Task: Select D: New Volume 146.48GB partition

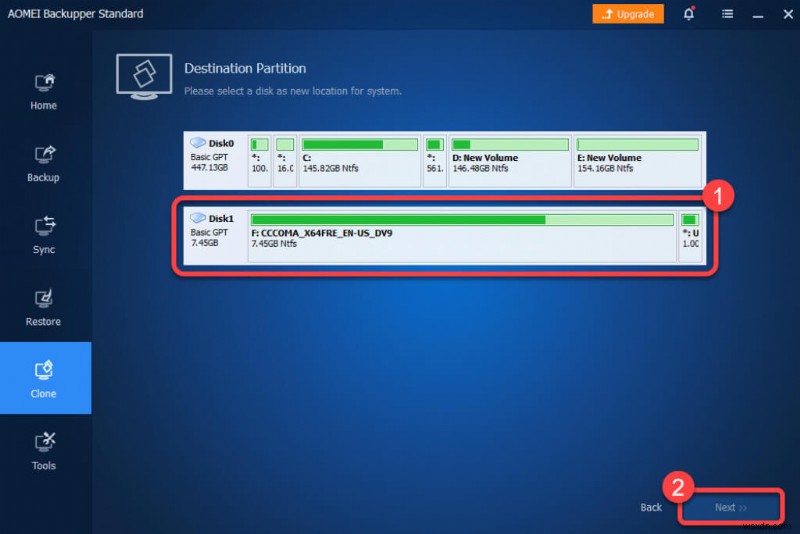Action: pyautogui.click(x=510, y=161)
